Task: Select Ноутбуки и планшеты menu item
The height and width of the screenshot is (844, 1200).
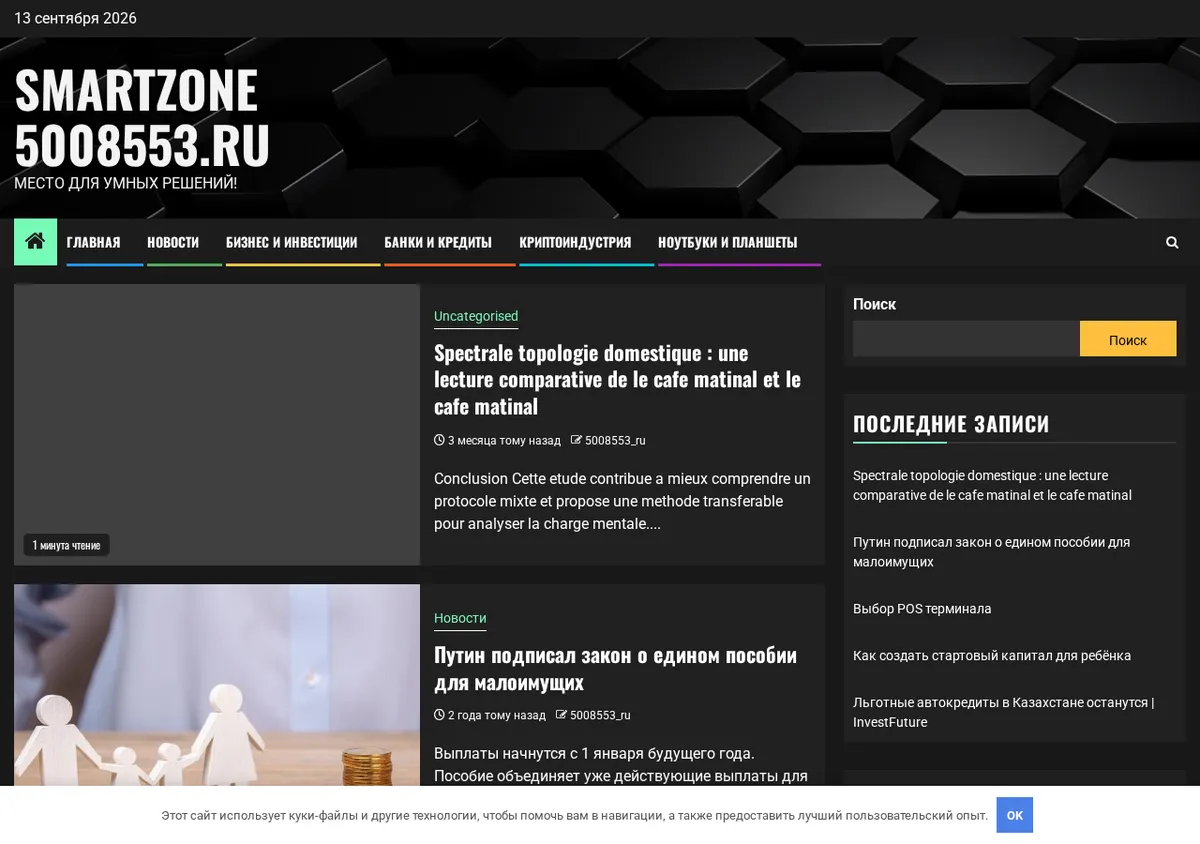Action: (727, 242)
